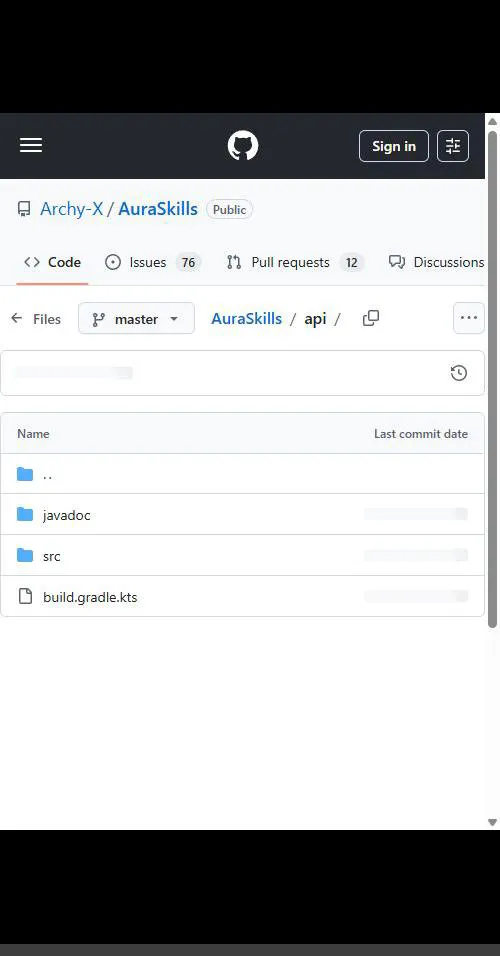
Task: Open the Pull requests tab
Action: 295,262
